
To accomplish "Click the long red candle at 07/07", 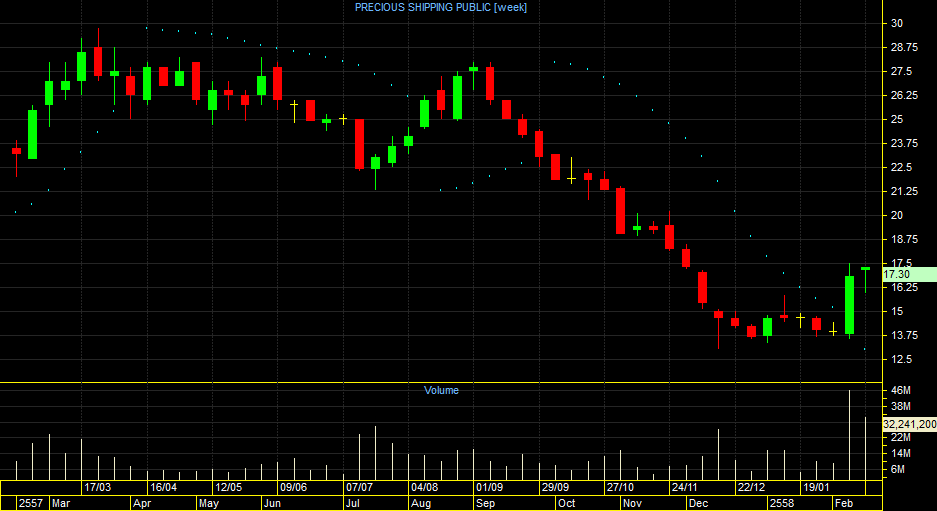I will pyautogui.click(x=359, y=145).
